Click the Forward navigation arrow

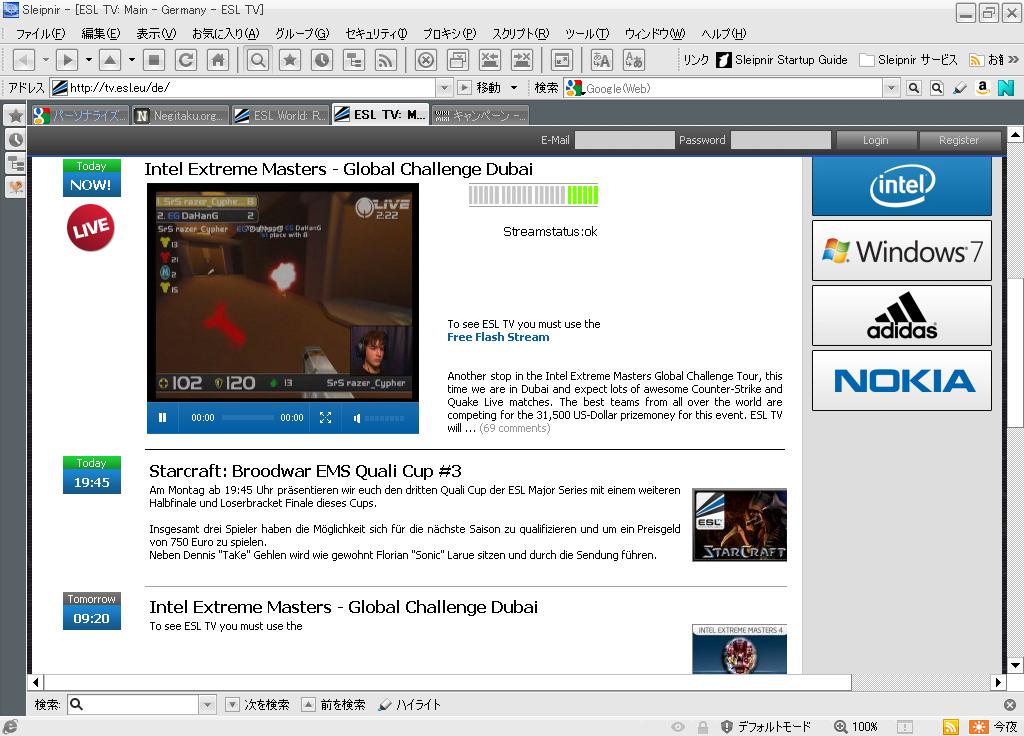67,60
